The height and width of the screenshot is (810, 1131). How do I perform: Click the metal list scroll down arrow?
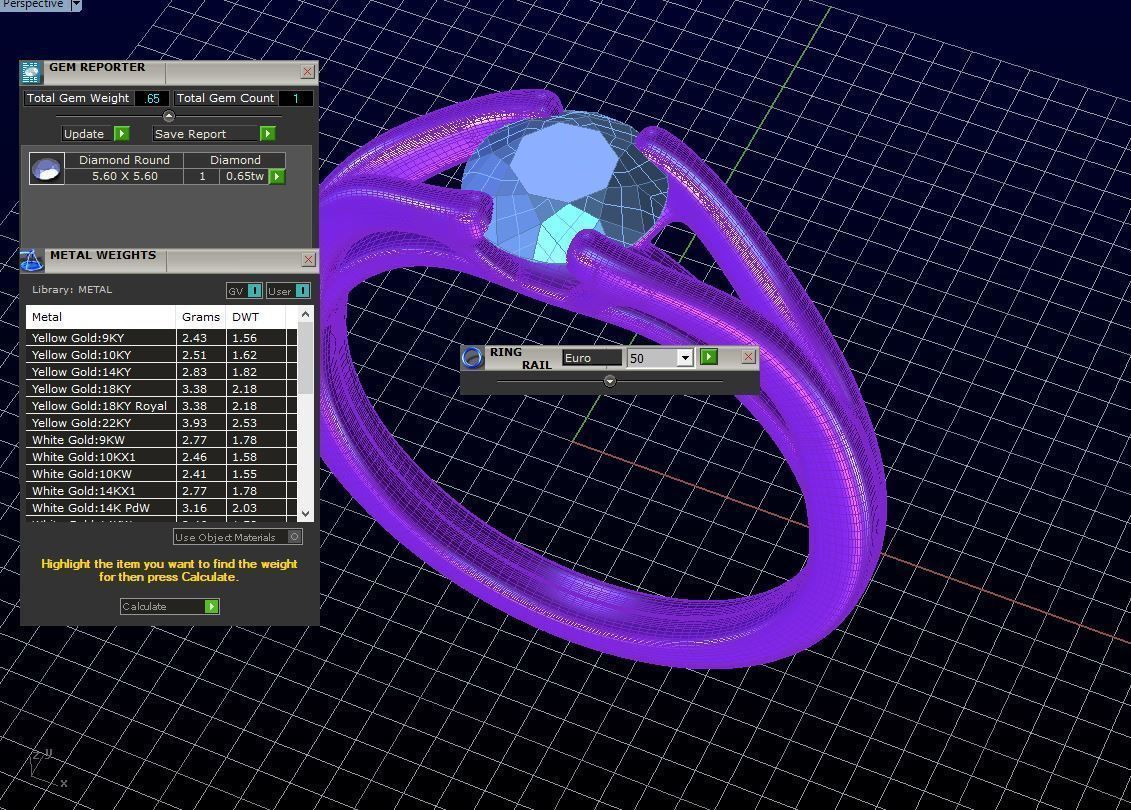[x=305, y=514]
